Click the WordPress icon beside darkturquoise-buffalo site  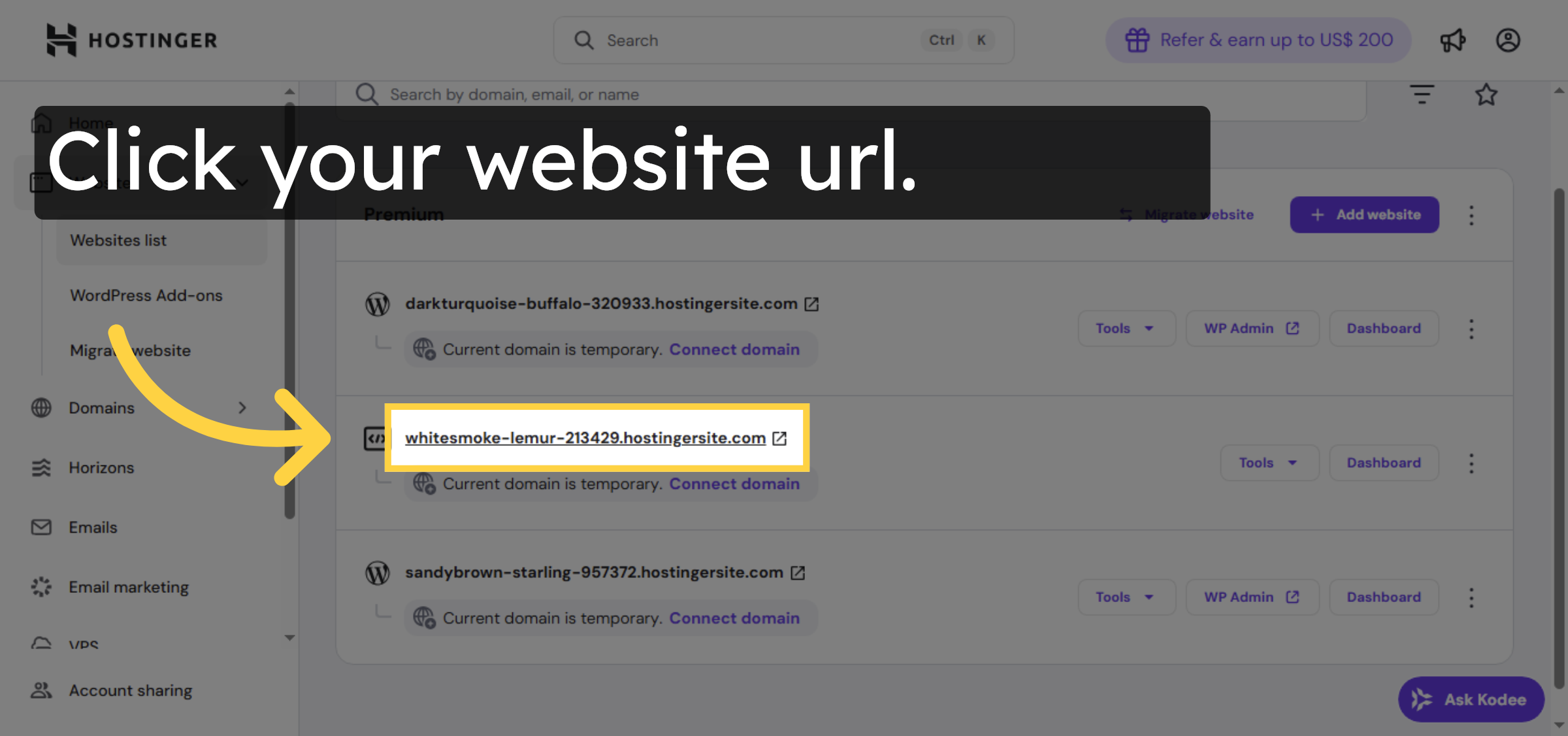pyautogui.click(x=378, y=304)
